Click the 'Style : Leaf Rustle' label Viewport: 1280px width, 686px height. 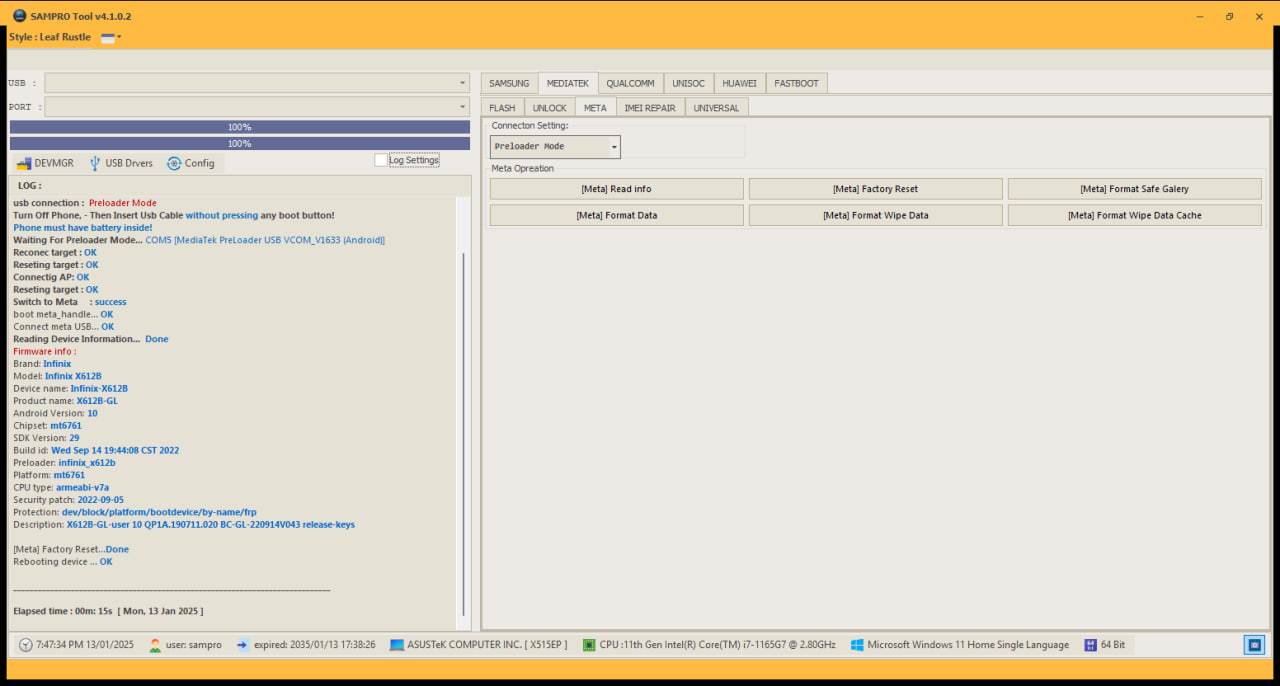pyautogui.click(x=50, y=37)
